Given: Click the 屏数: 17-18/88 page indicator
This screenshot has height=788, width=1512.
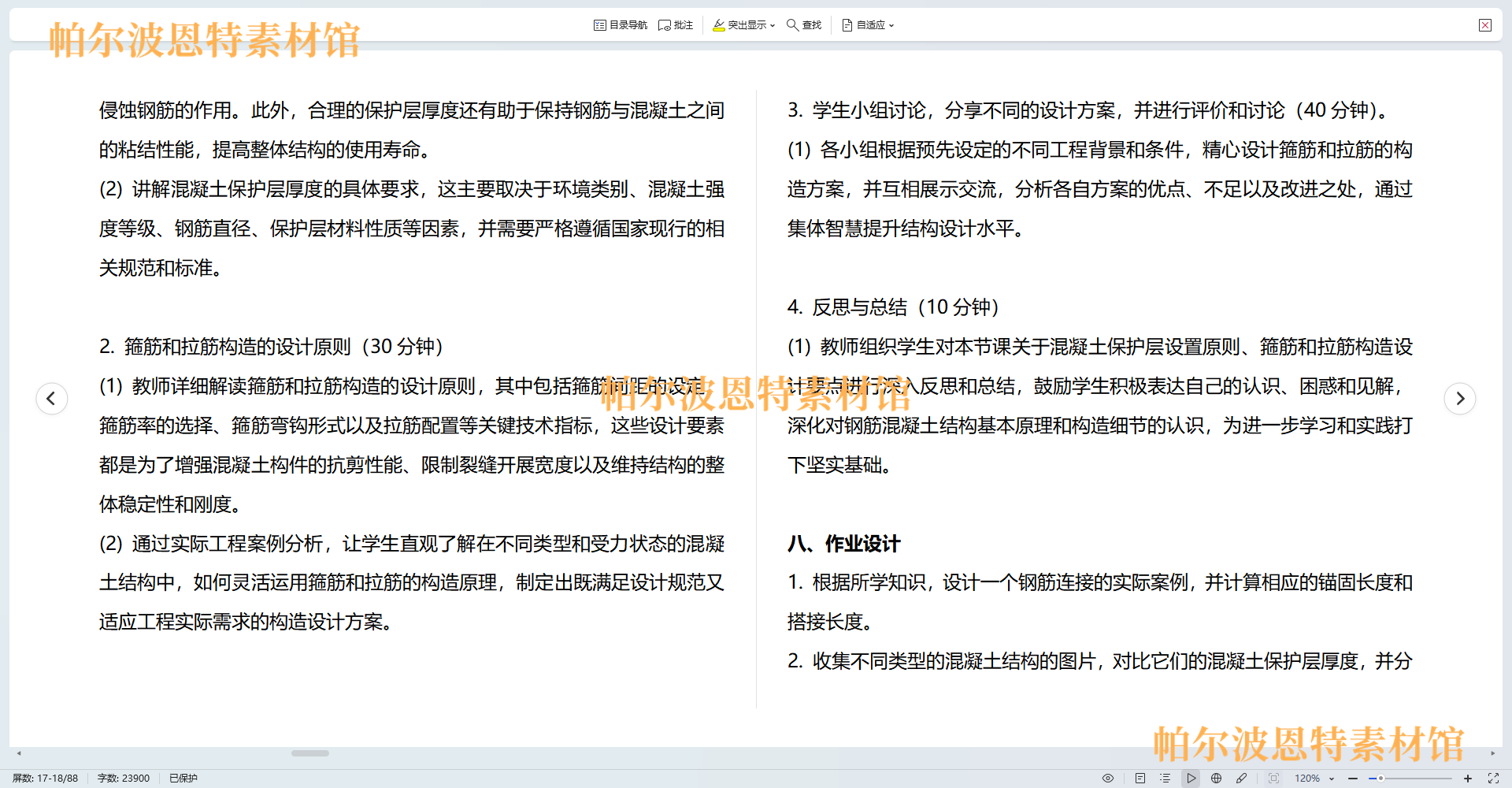Looking at the screenshot, I should (45, 778).
